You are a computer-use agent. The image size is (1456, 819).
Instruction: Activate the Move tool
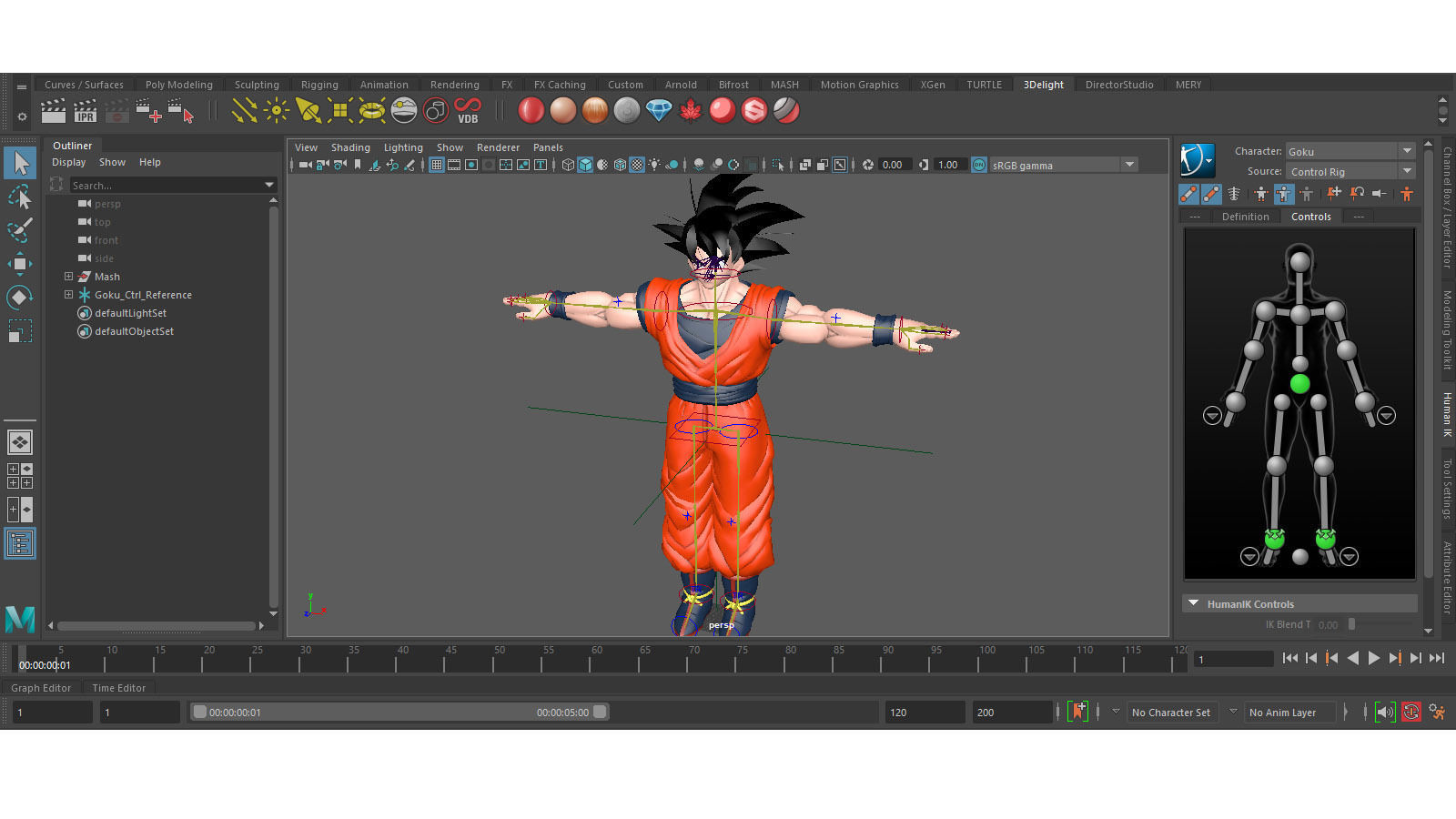pyautogui.click(x=20, y=264)
